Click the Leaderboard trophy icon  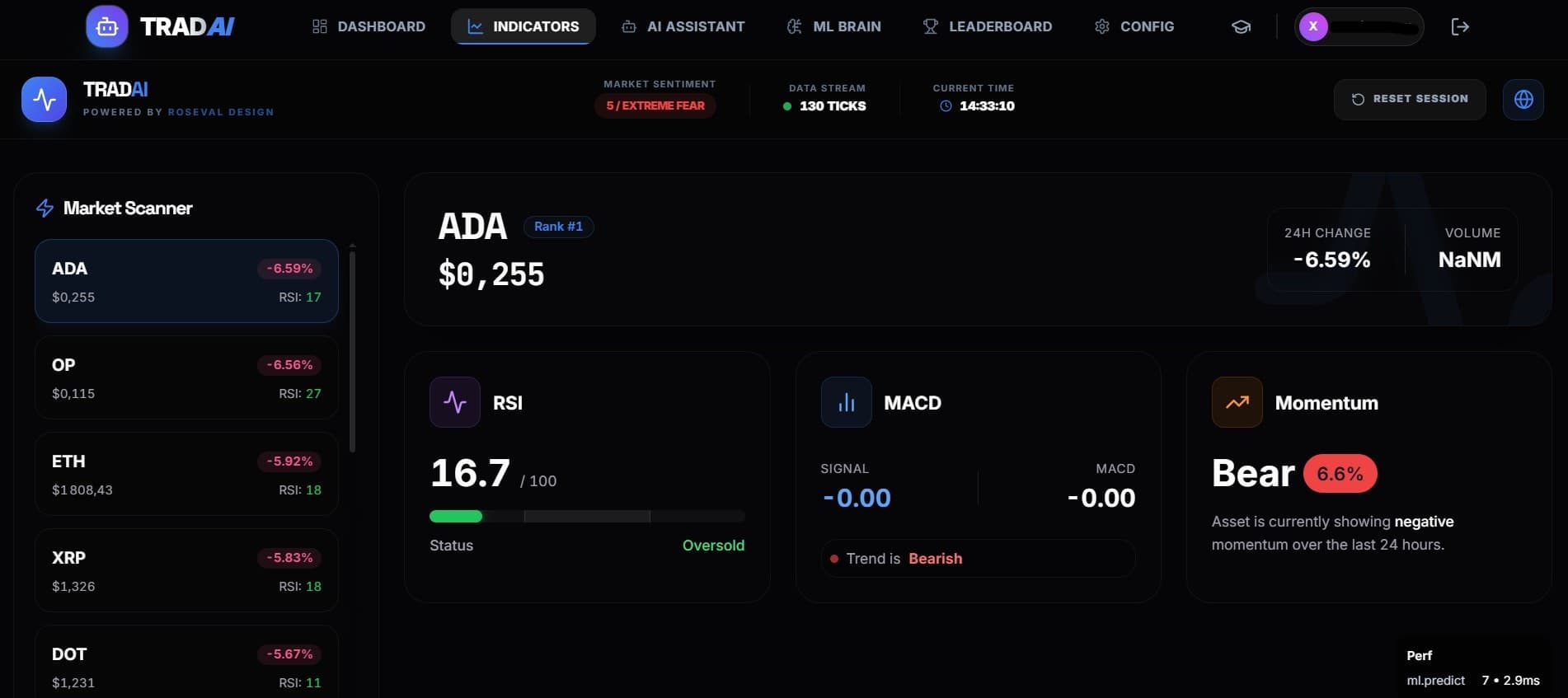coord(930,26)
